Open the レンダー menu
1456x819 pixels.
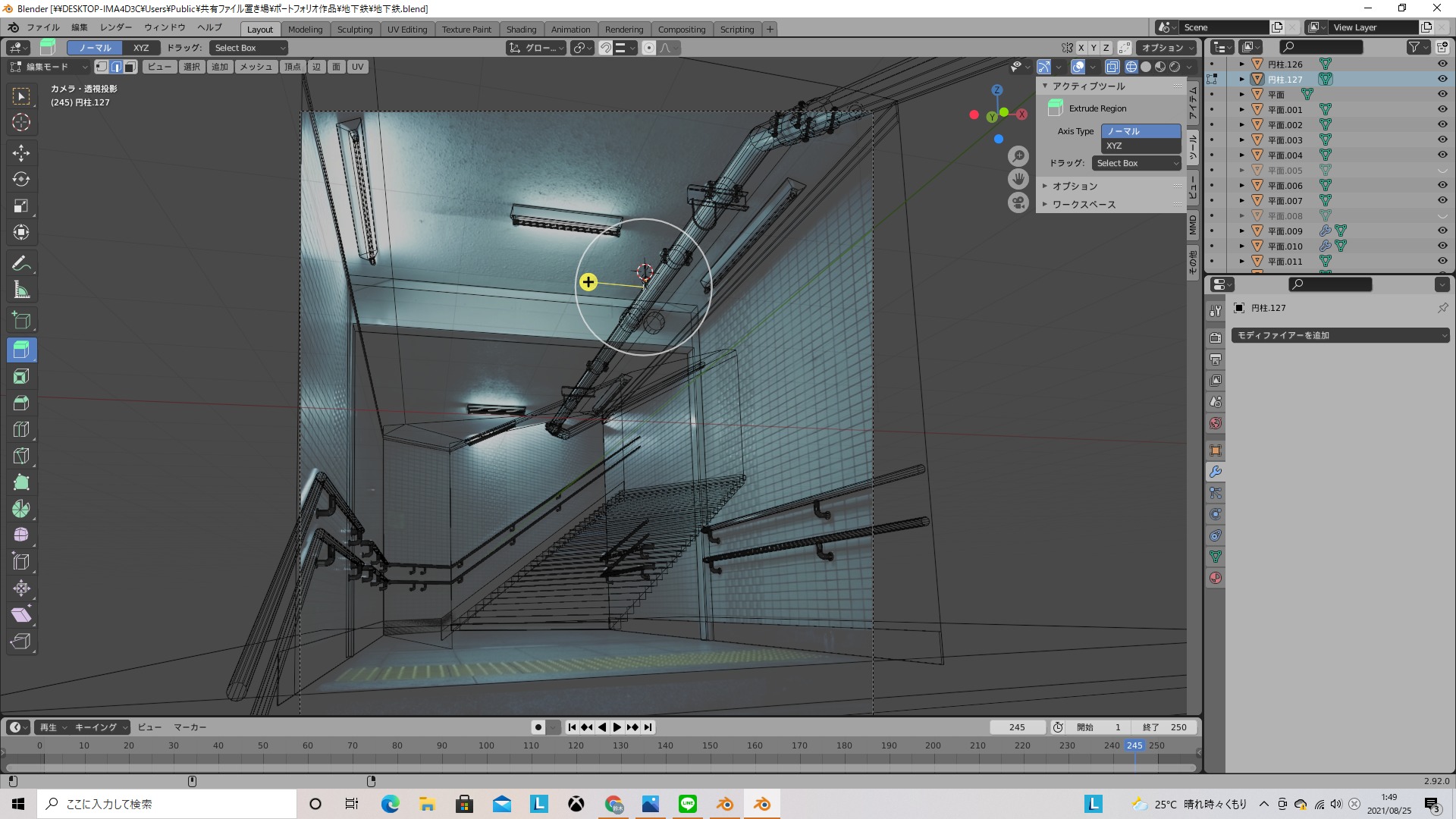coord(115,27)
